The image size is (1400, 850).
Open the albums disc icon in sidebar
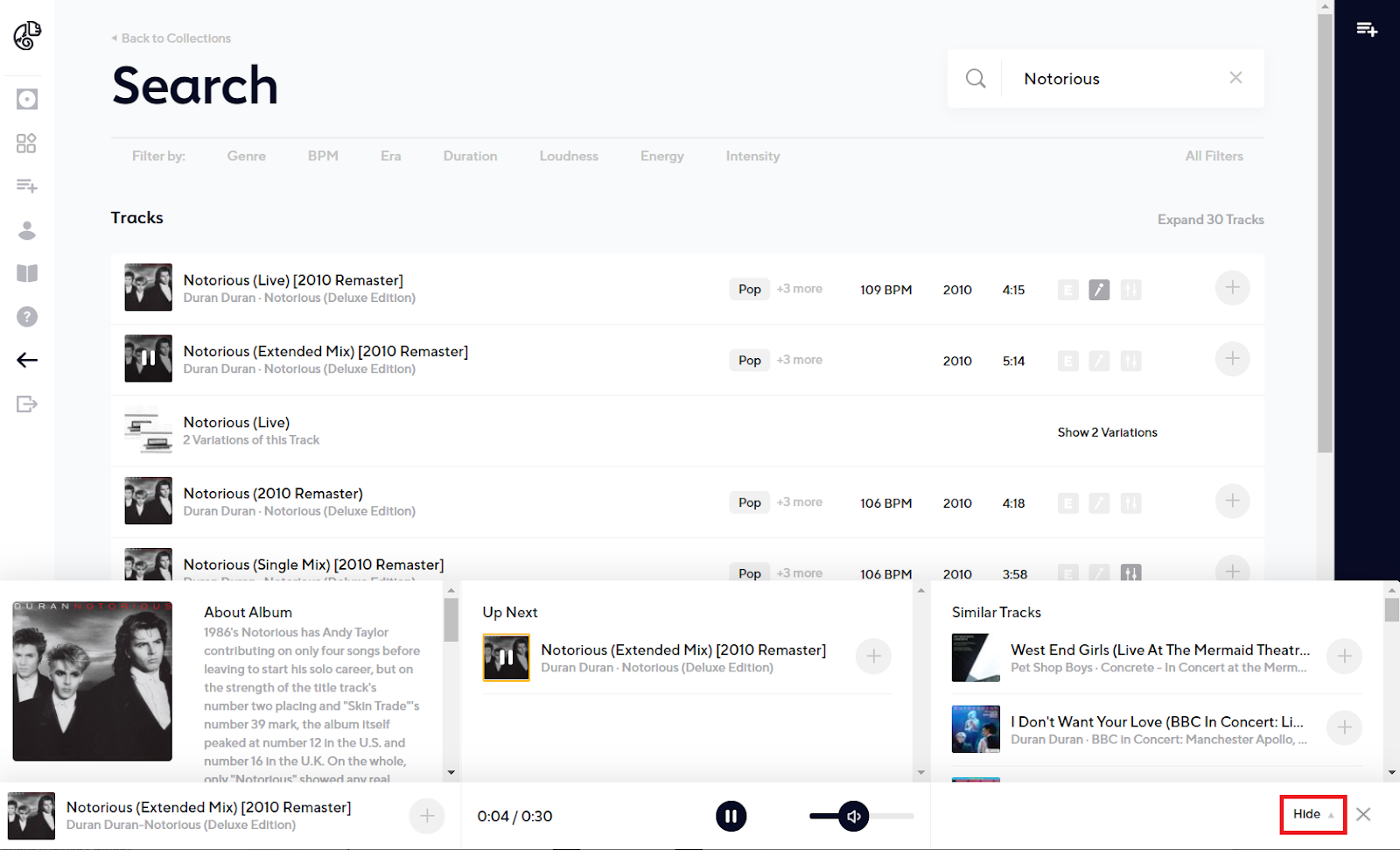click(27, 99)
